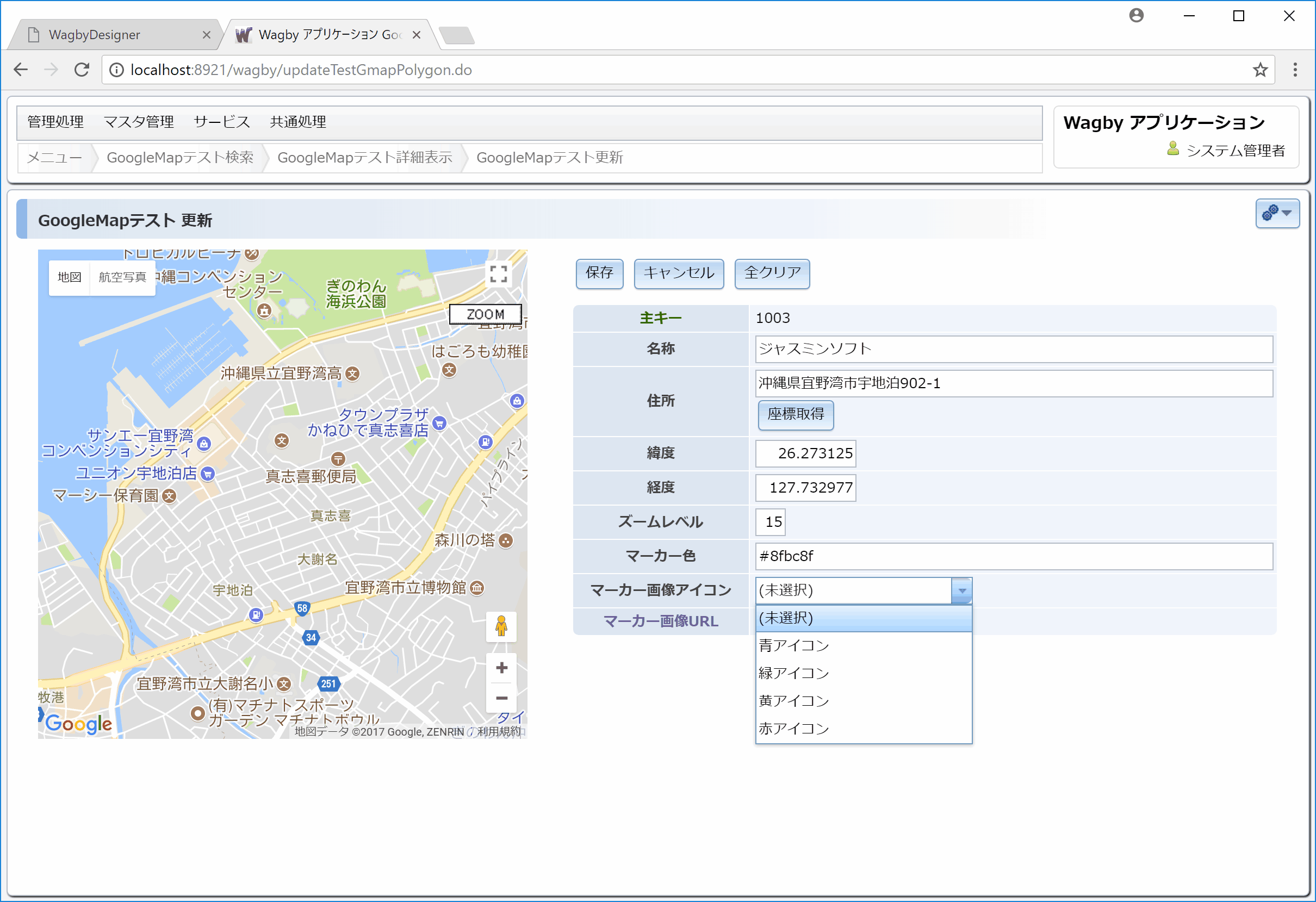Click 真志喜郵便局 post office icon
The width and height of the screenshot is (1316, 902).
pos(338,458)
